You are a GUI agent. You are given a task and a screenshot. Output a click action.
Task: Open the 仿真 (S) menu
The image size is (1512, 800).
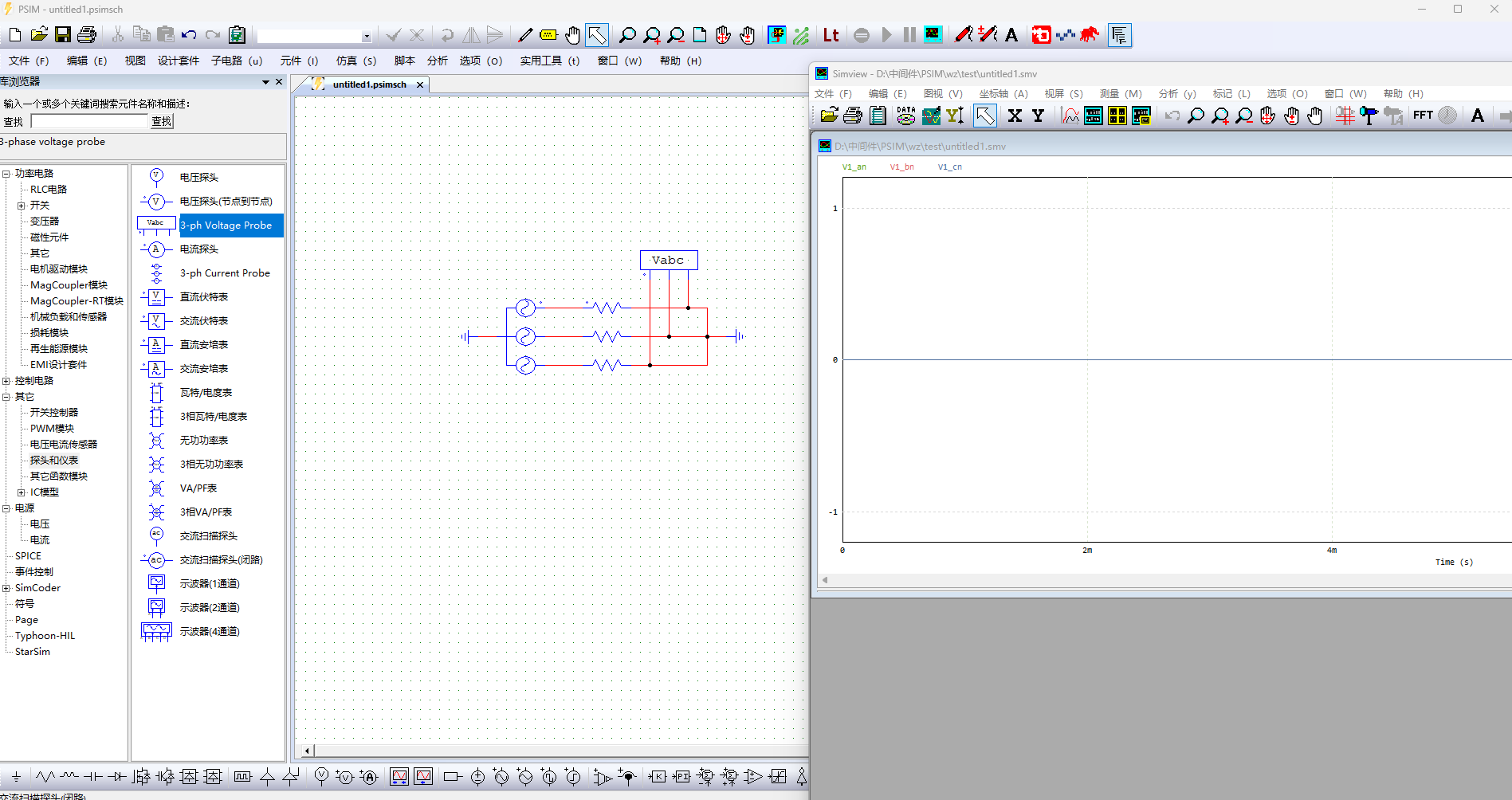tap(356, 61)
